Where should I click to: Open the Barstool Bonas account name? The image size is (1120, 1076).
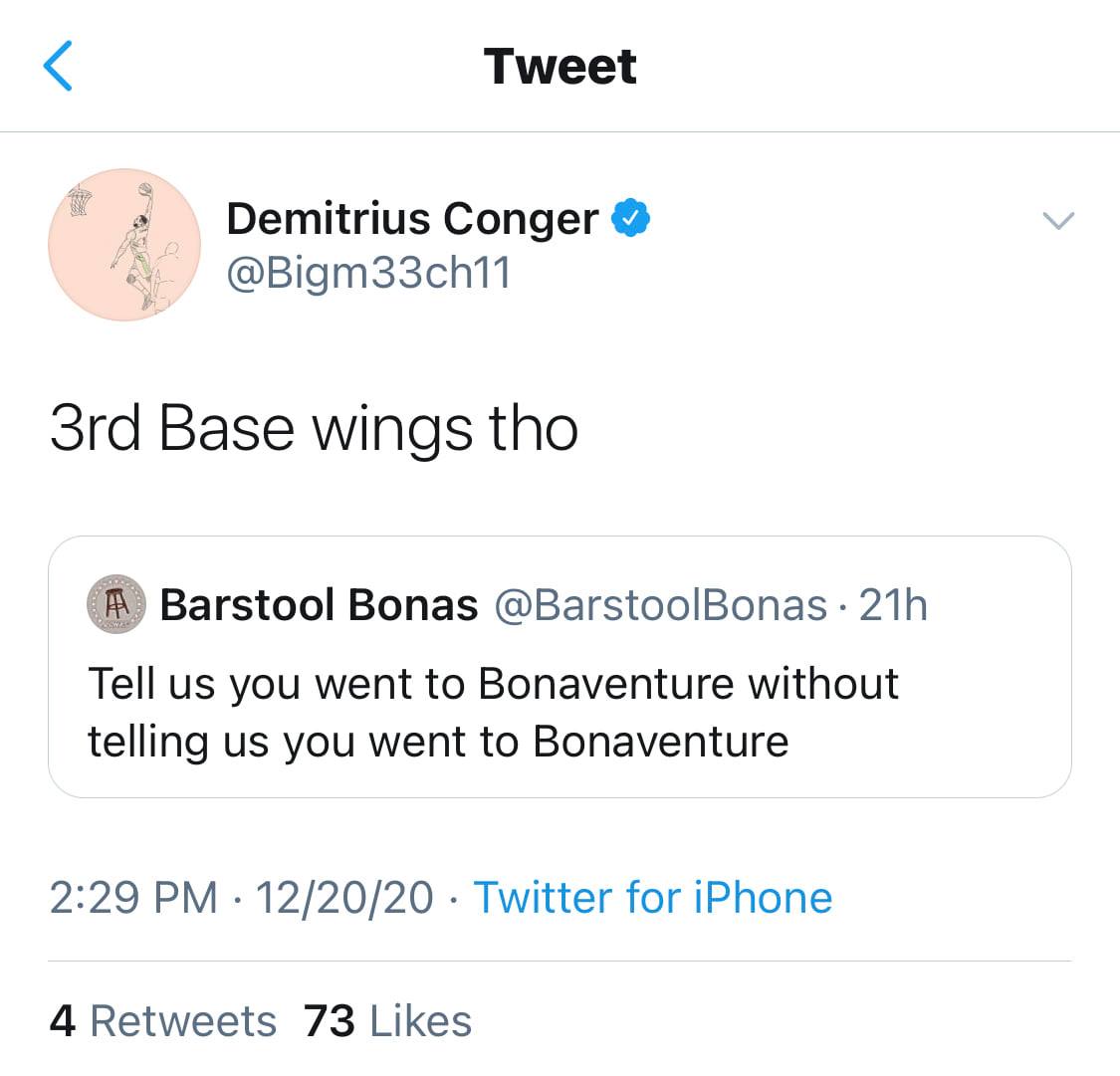pyautogui.click(x=319, y=604)
